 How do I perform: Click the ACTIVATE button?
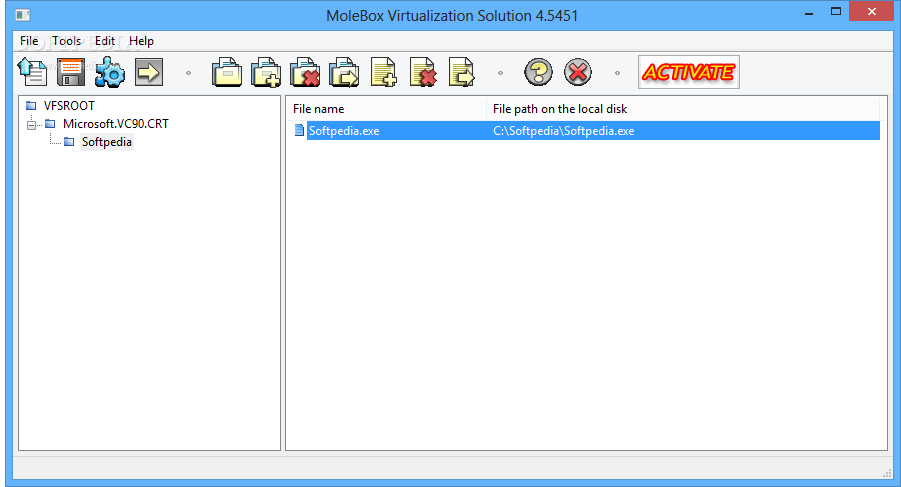click(688, 72)
